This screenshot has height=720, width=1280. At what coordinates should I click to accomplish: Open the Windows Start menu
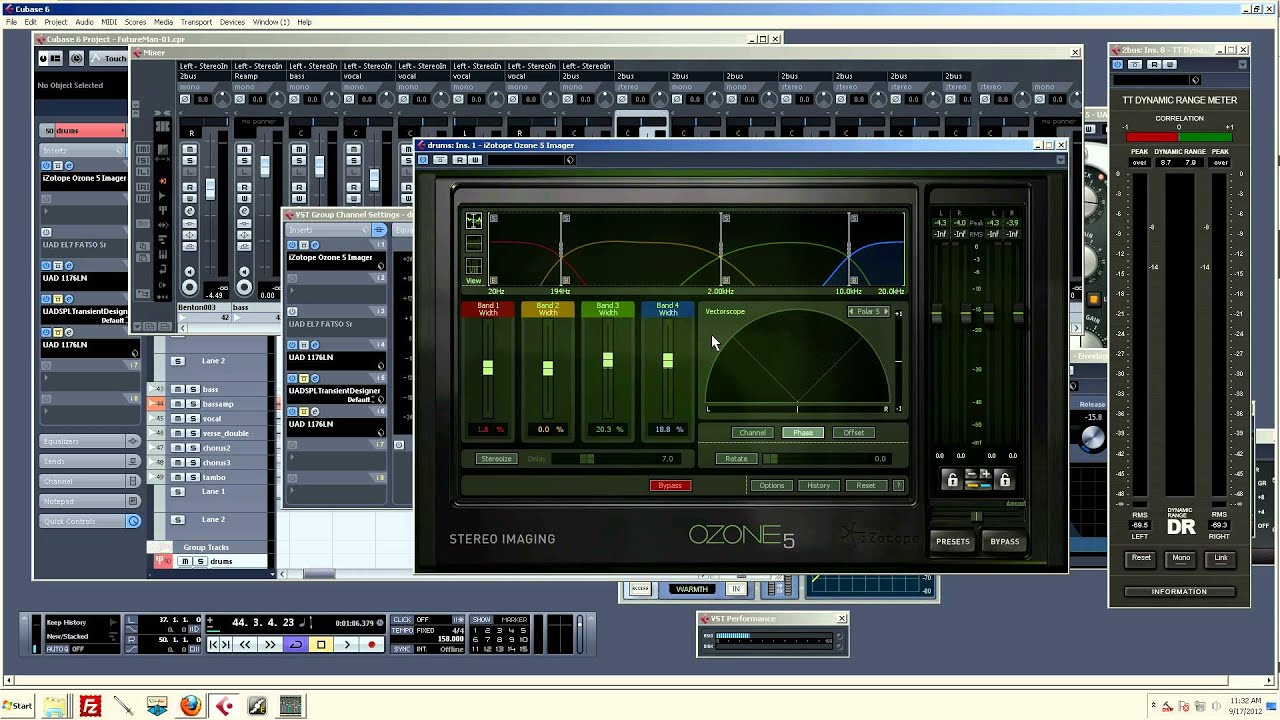[18, 706]
